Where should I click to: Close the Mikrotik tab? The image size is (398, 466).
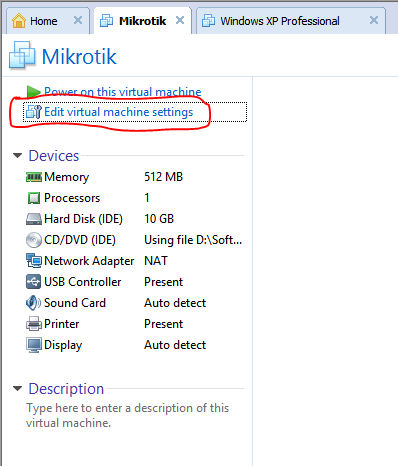(180, 21)
